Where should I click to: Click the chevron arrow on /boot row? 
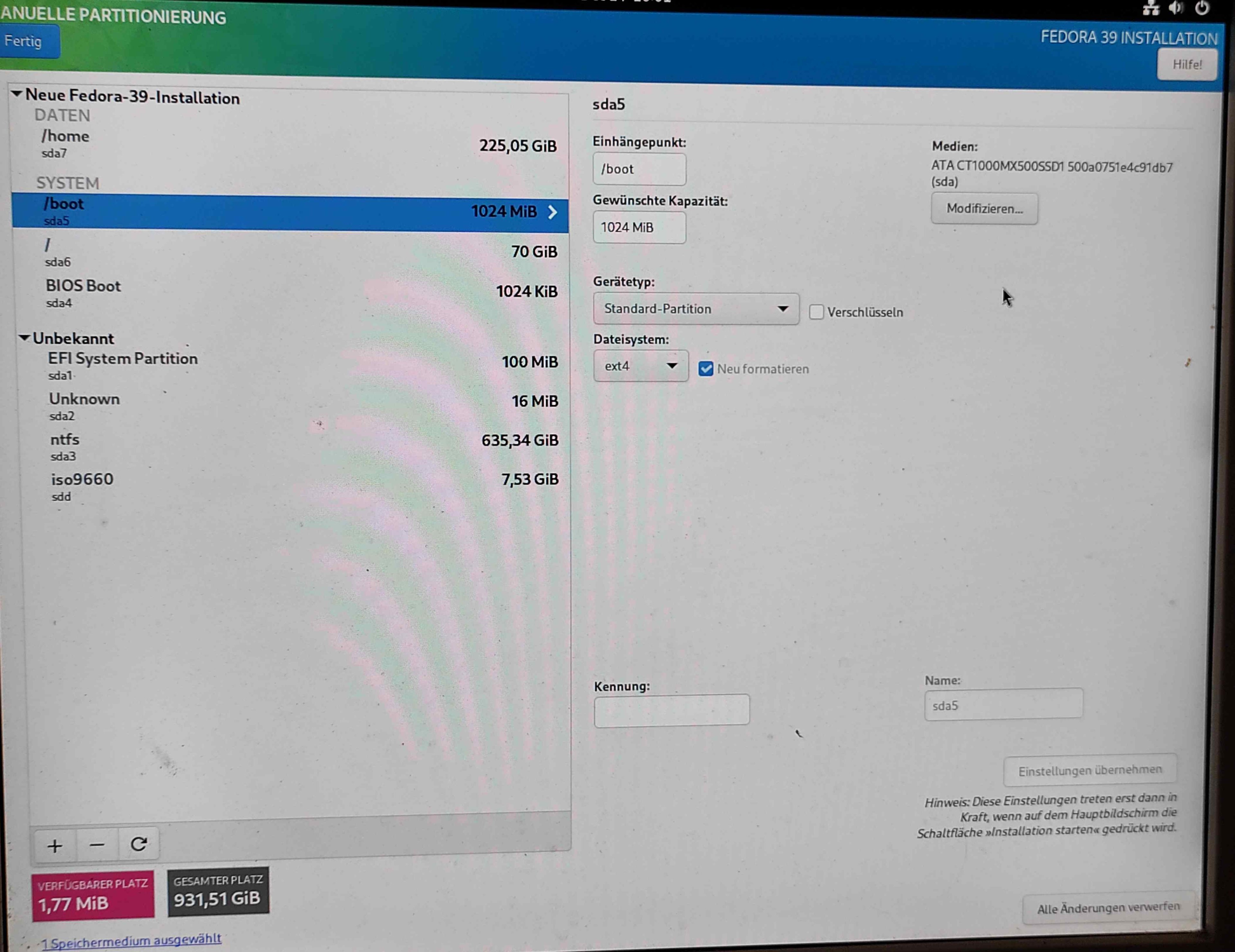(x=553, y=212)
